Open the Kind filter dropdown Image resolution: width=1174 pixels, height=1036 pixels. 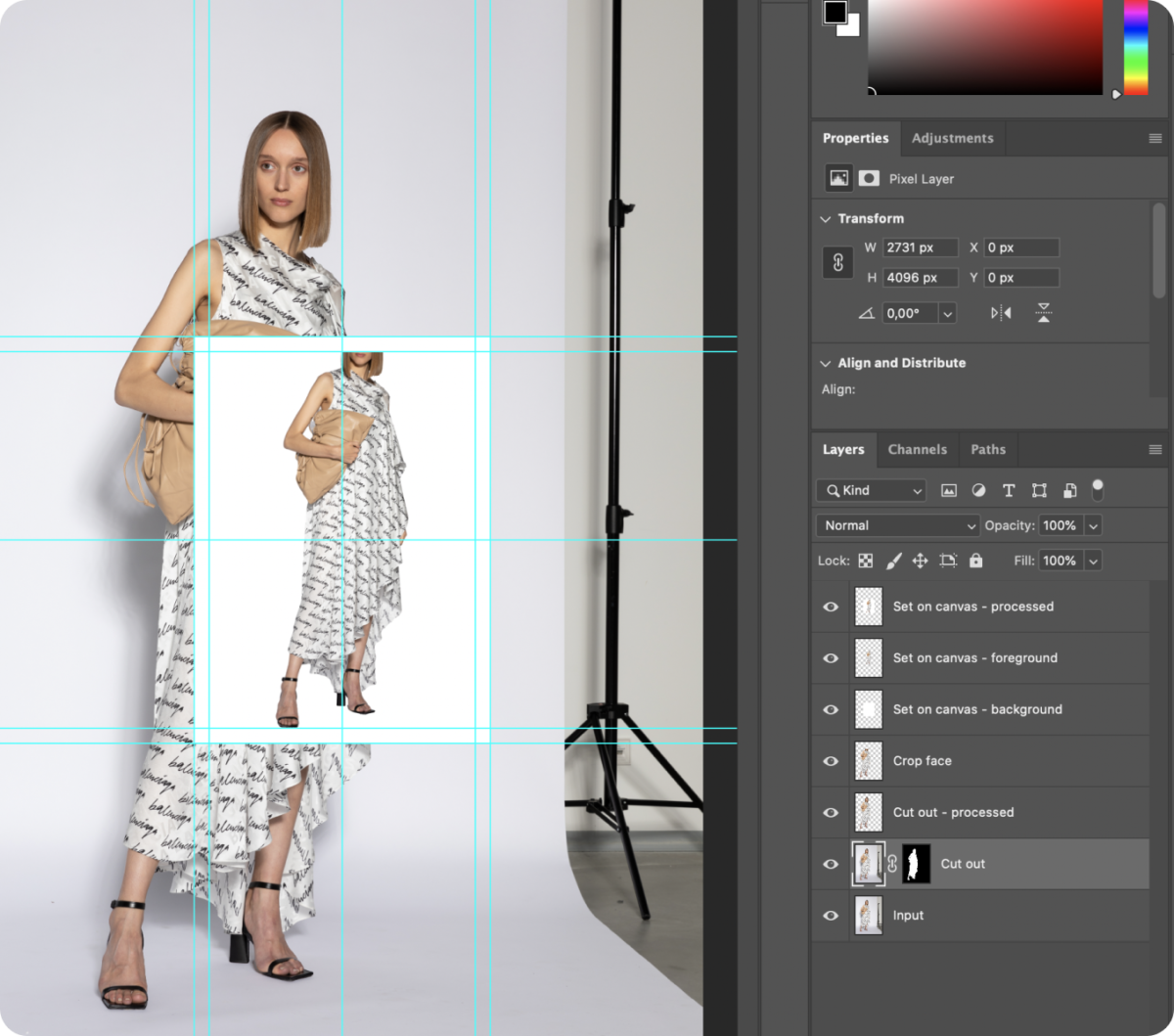[x=871, y=490]
